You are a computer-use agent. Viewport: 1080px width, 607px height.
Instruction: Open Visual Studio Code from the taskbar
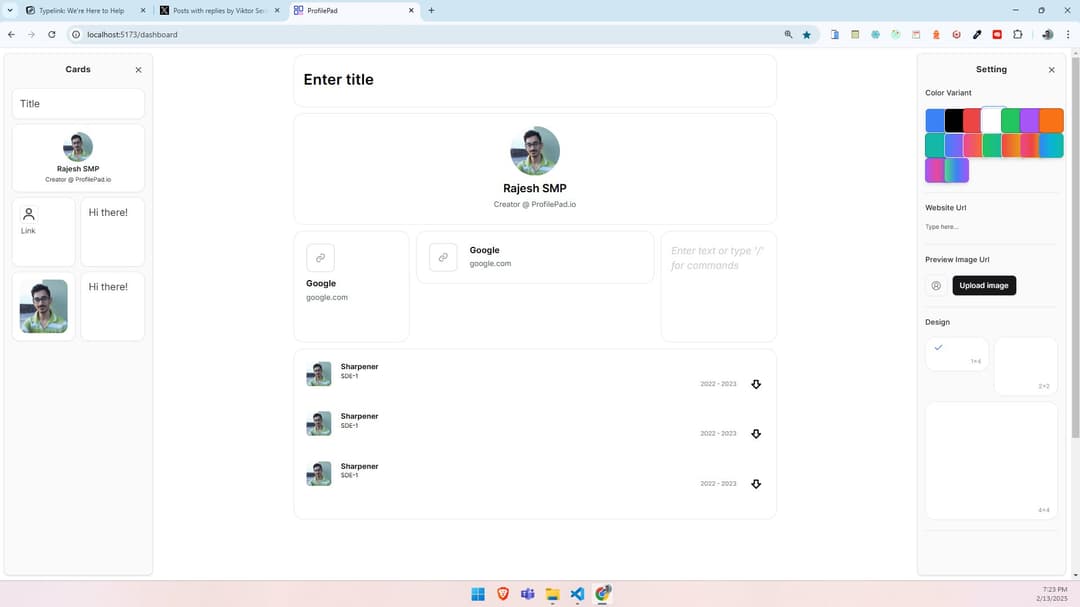[x=577, y=594]
